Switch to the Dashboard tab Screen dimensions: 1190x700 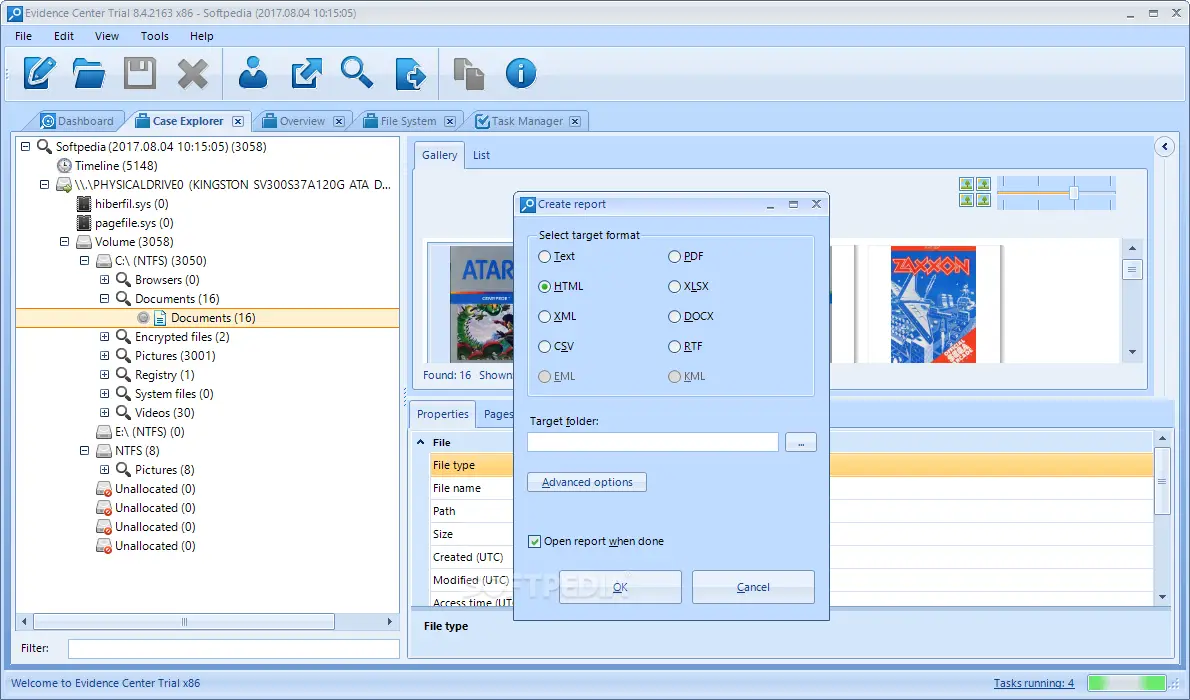(x=77, y=121)
